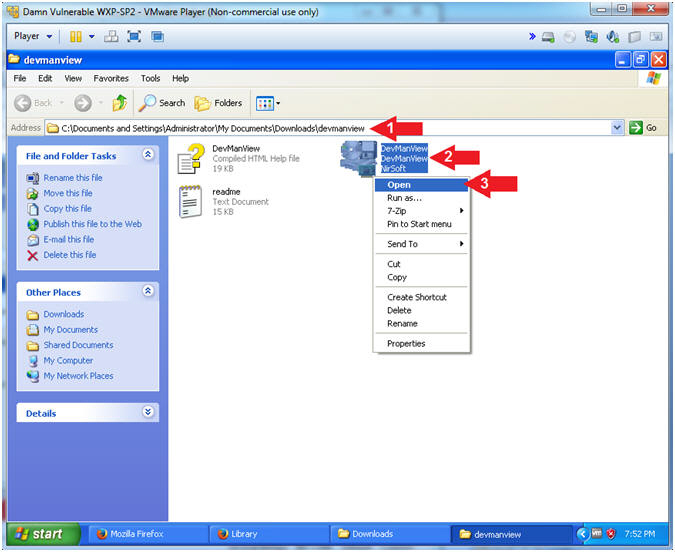Open the View menu
The width and height of the screenshot is (675, 552).
coord(73,78)
